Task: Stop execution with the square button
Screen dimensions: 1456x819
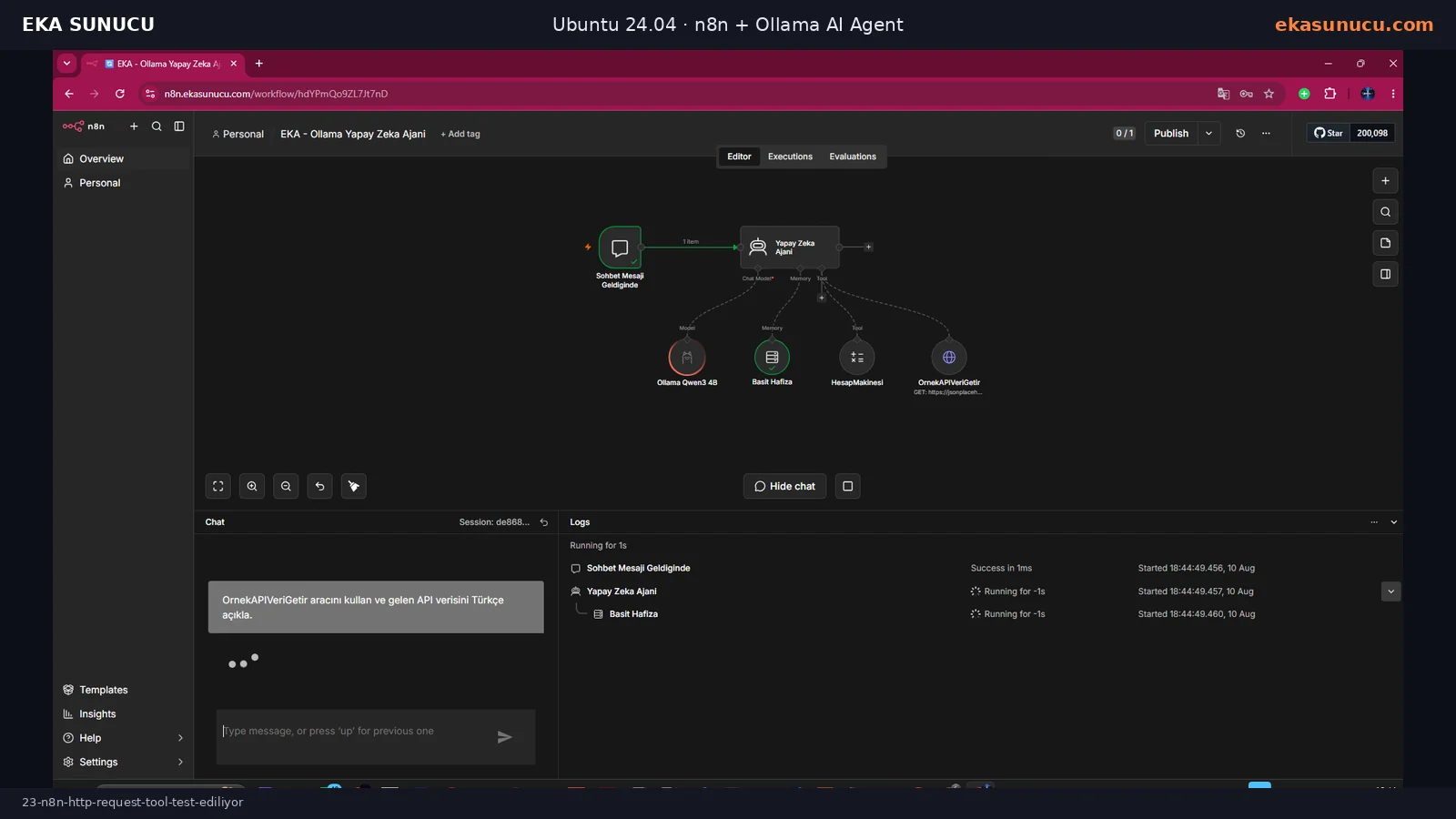Action: (x=847, y=486)
